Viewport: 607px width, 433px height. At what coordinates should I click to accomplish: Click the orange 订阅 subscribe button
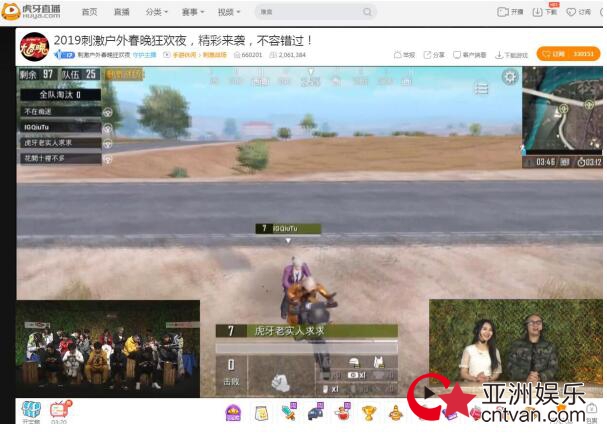(x=568, y=54)
